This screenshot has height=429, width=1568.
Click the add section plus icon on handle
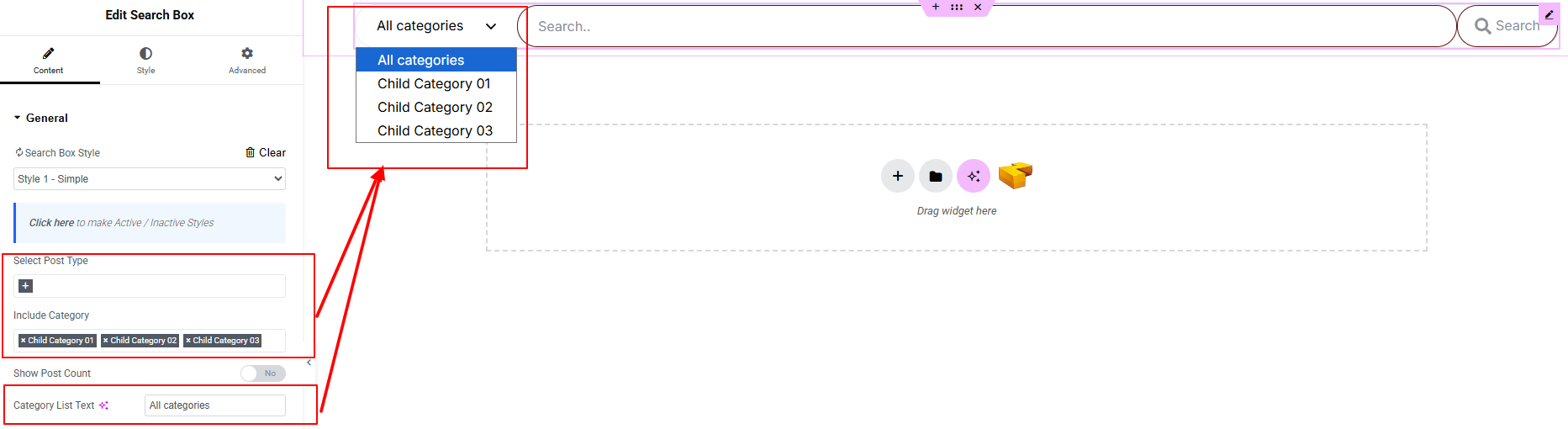pos(936,7)
